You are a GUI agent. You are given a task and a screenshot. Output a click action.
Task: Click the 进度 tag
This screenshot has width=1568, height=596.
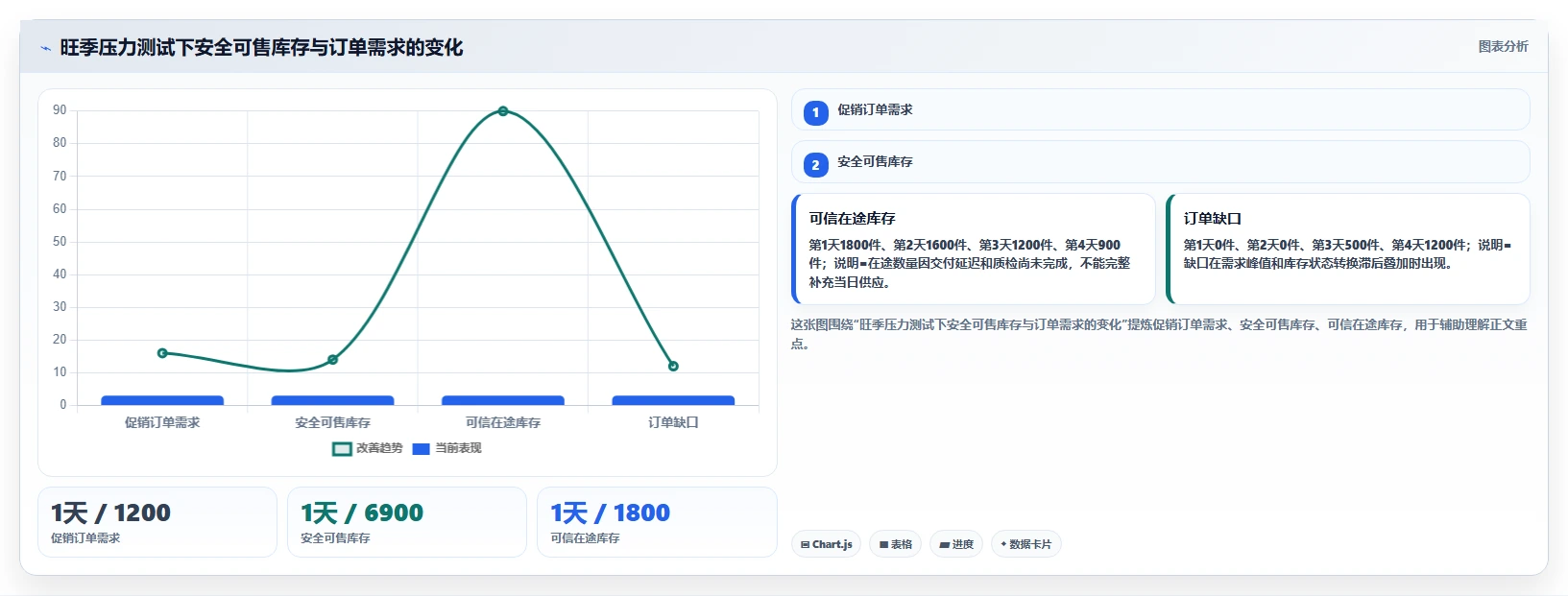click(x=956, y=544)
